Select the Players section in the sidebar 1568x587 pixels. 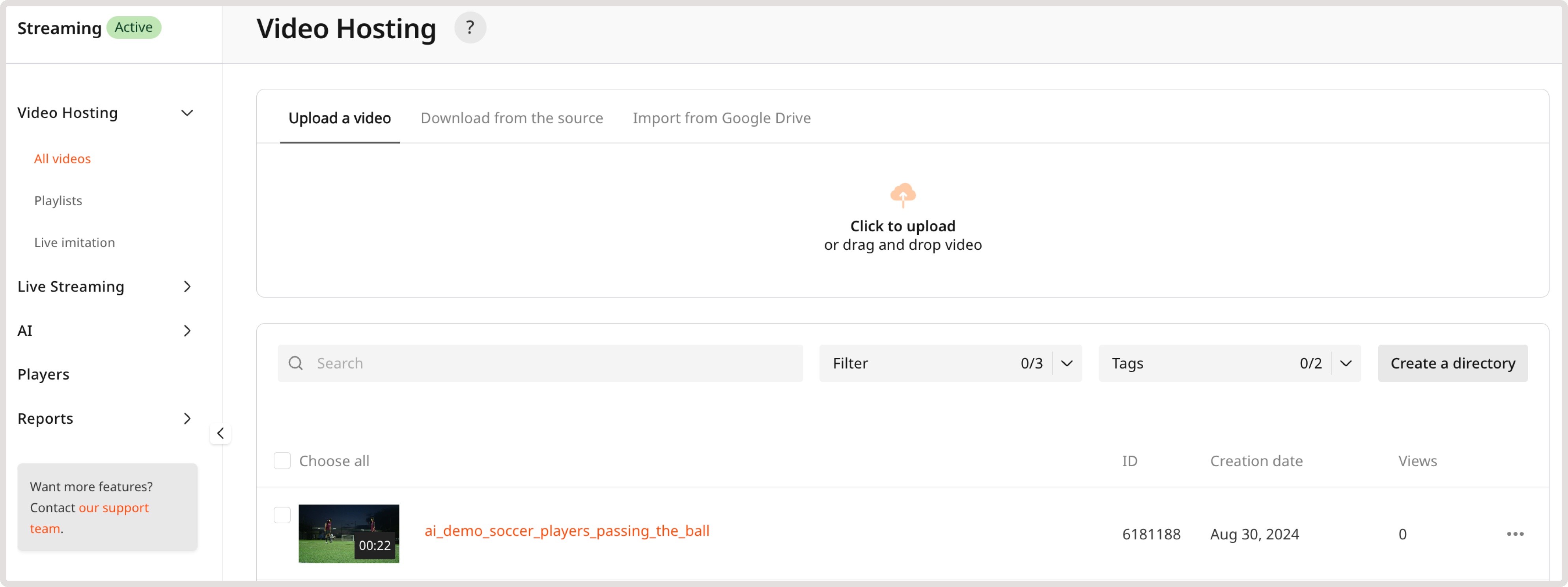click(x=43, y=374)
